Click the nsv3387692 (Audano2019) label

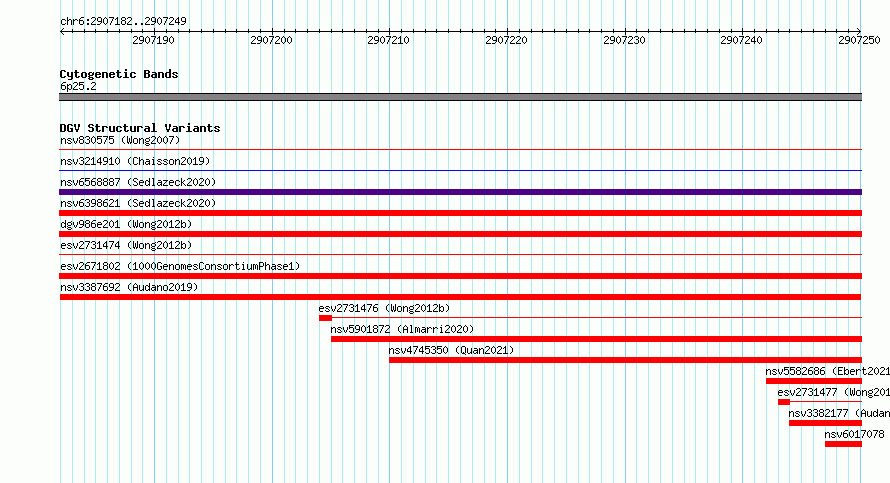click(x=129, y=287)
